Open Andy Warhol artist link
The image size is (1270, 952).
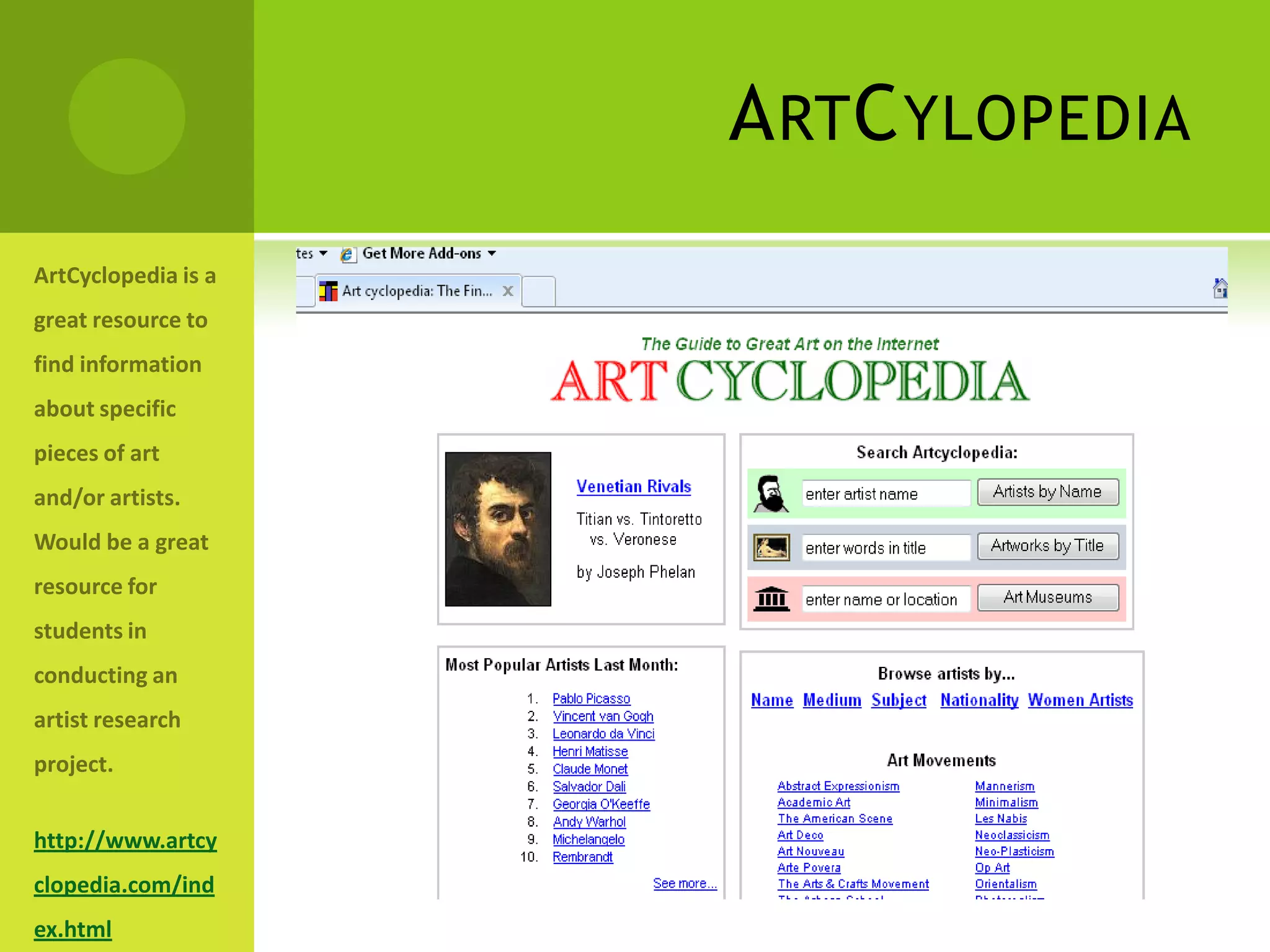click(590, 822)
